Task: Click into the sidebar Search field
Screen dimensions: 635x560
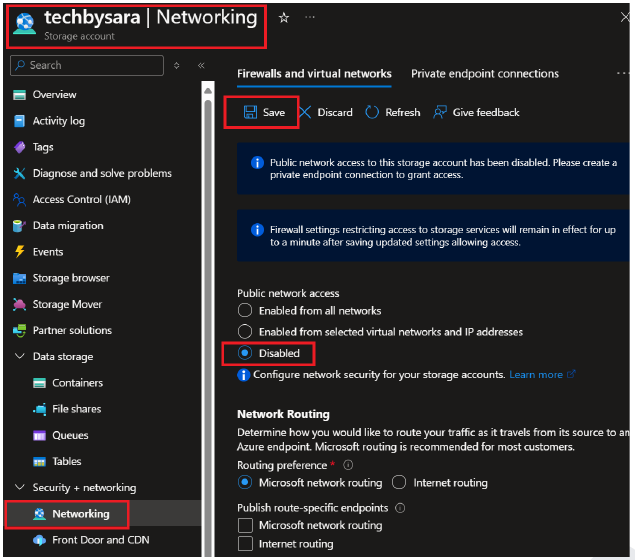Action: pyautogui.click(x=87, y=65)
